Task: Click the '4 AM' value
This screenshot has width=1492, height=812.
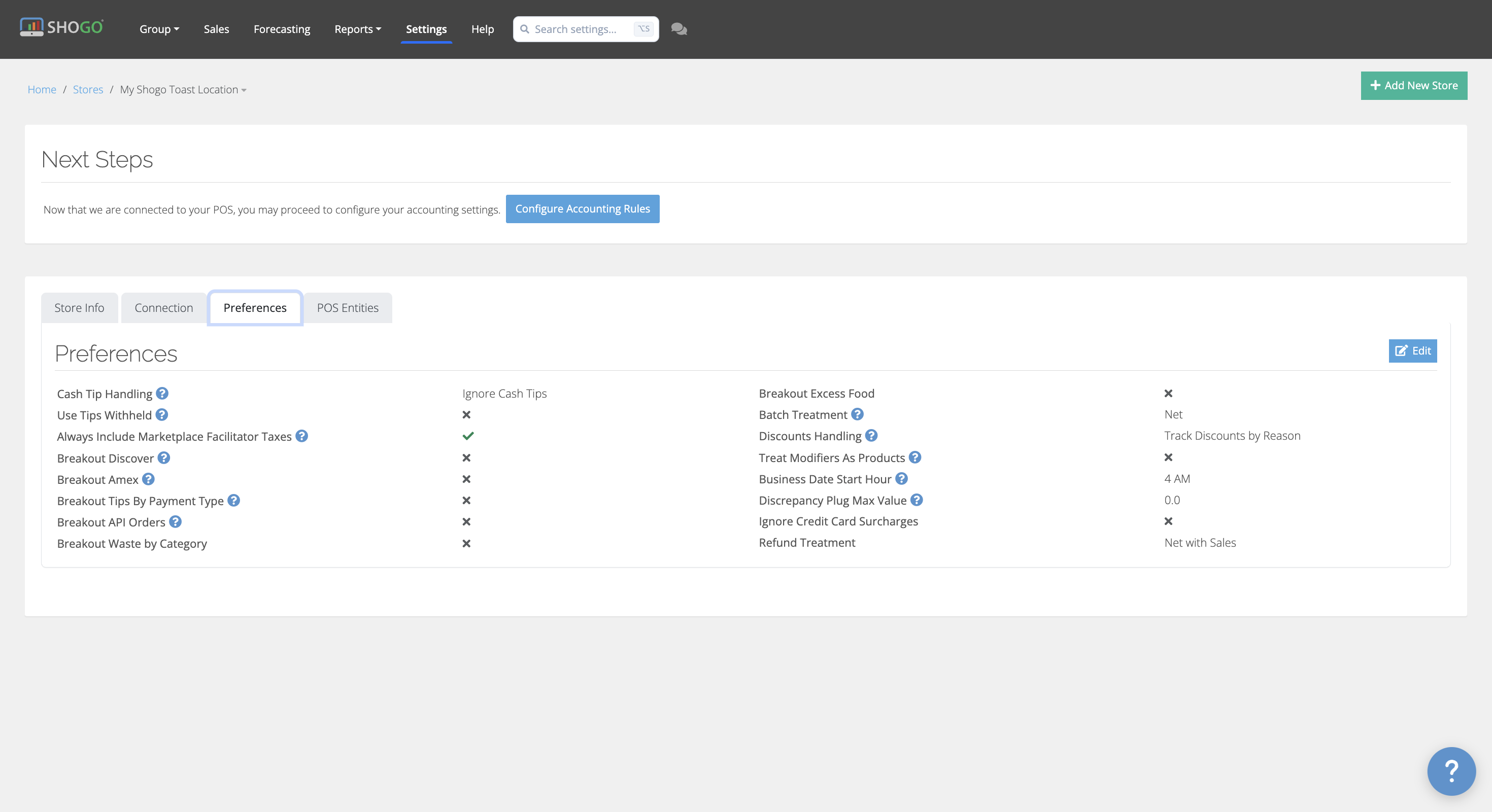Action: pyautogui.click(x=1177, y=479)
